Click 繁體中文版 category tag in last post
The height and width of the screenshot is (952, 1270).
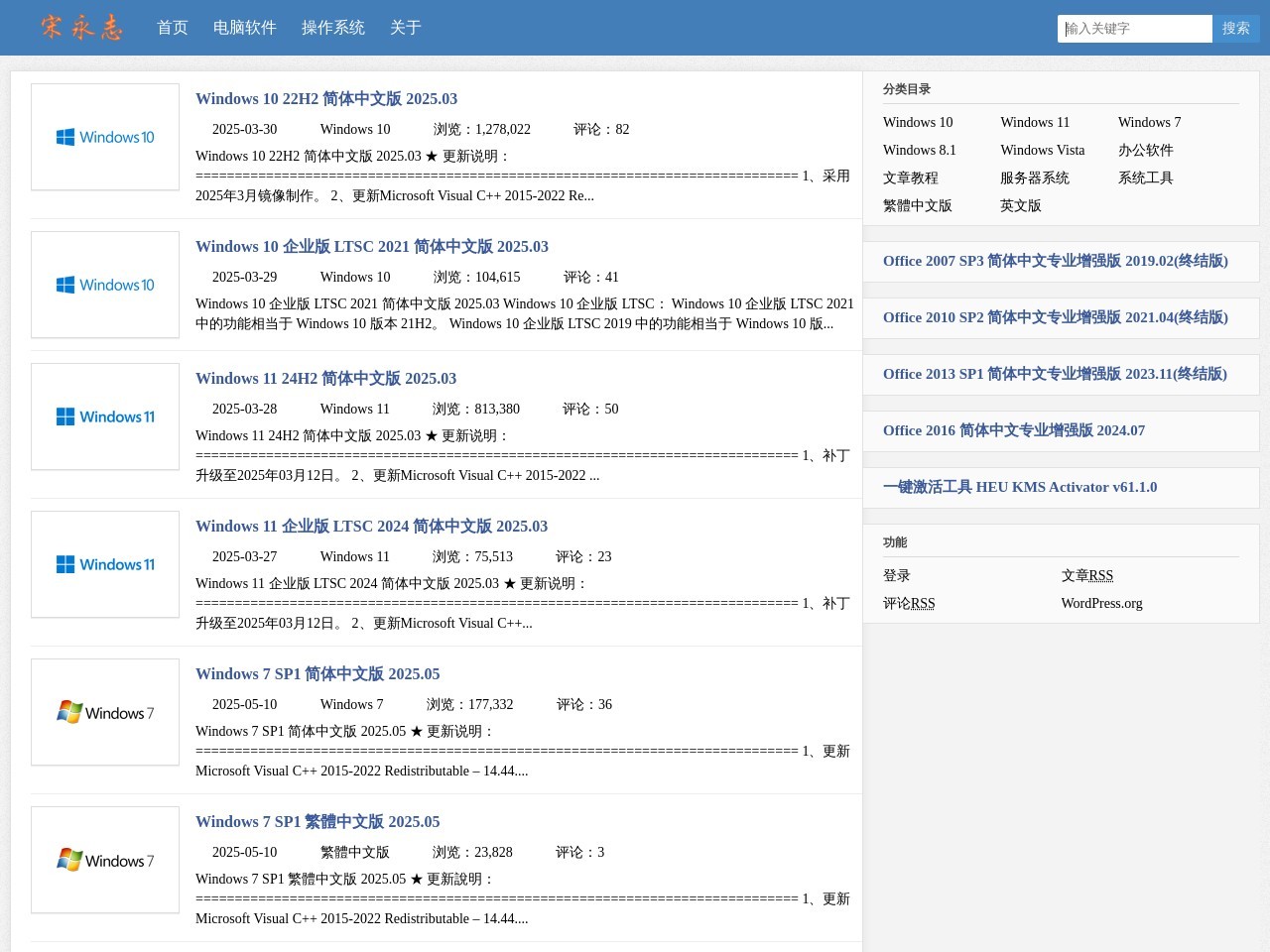354,853
